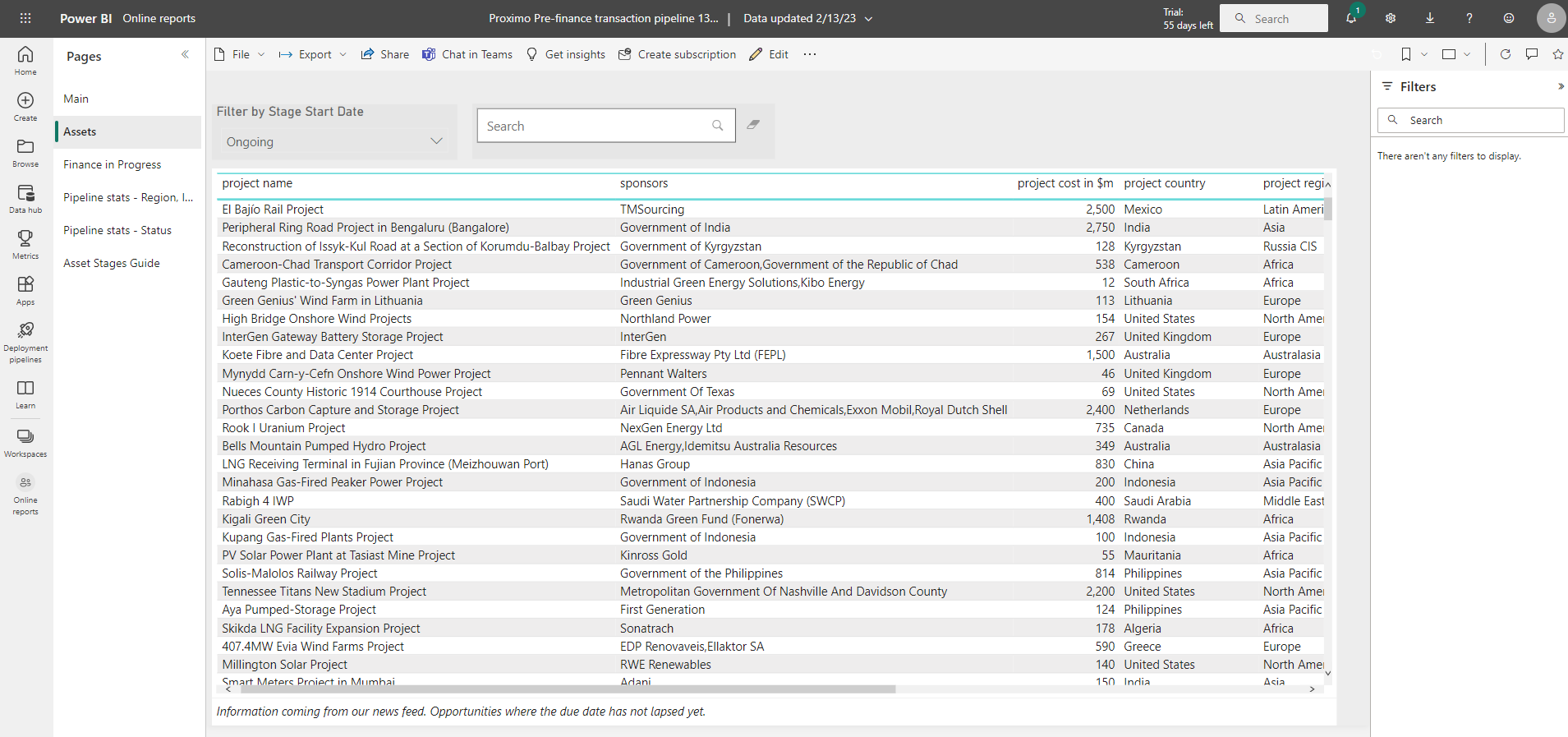Select the Assets page
This screenshot has height=737, width=1568.
click(x=128, y=131)
